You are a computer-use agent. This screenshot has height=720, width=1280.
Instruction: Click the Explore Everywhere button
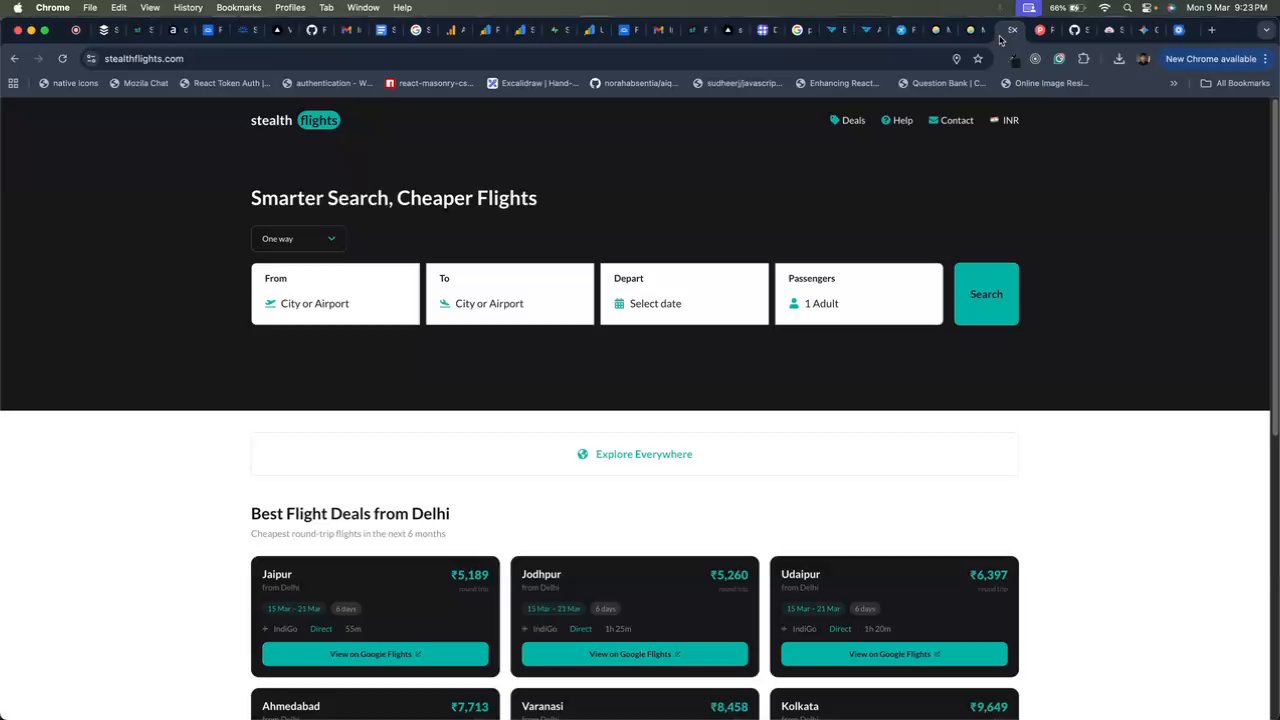click(635, 454)
